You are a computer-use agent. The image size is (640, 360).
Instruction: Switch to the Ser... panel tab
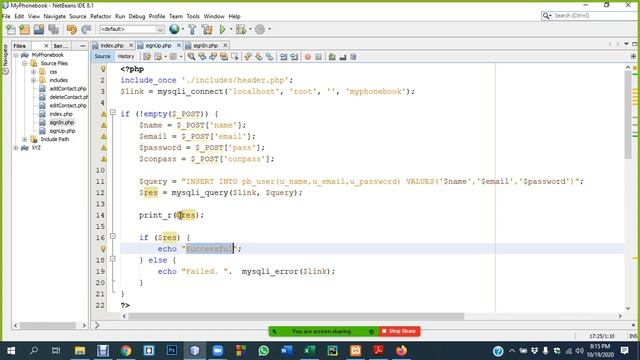point(60,46)
